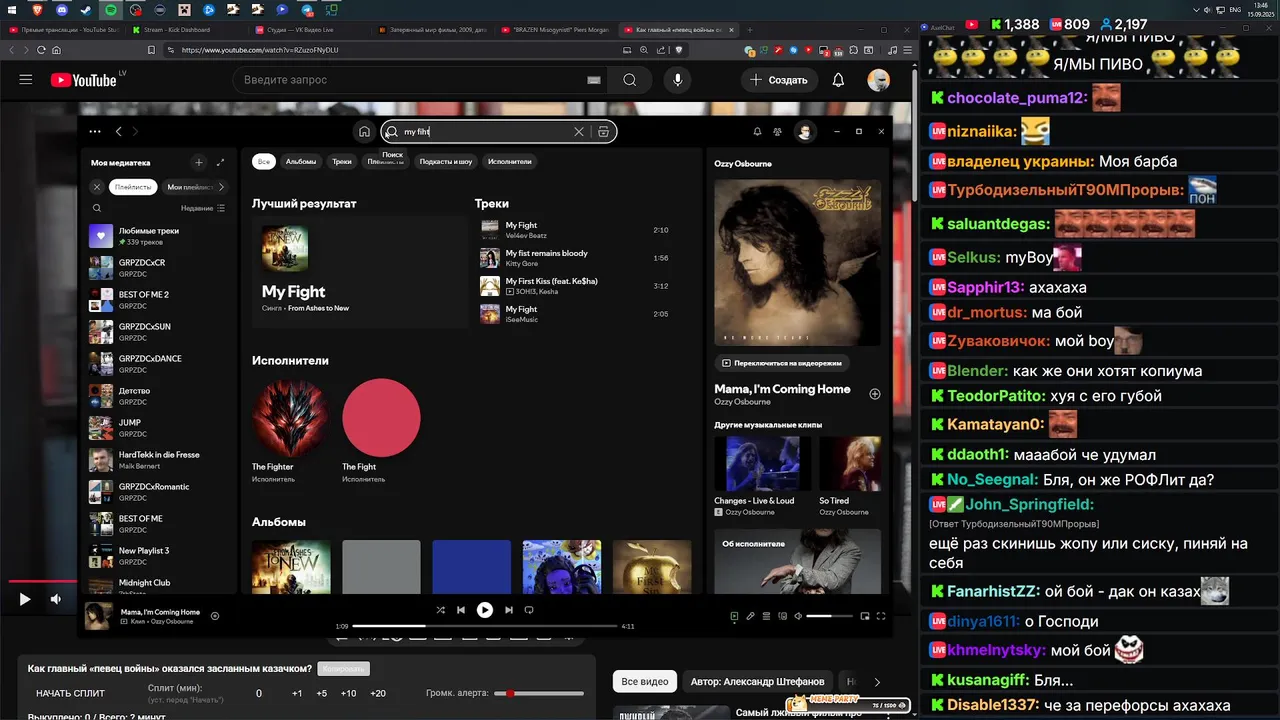Image resolution: width=1280 pixels, height=720 pixels.
Task: Go to Spotify Home icon
Action: tap(364, 131)
